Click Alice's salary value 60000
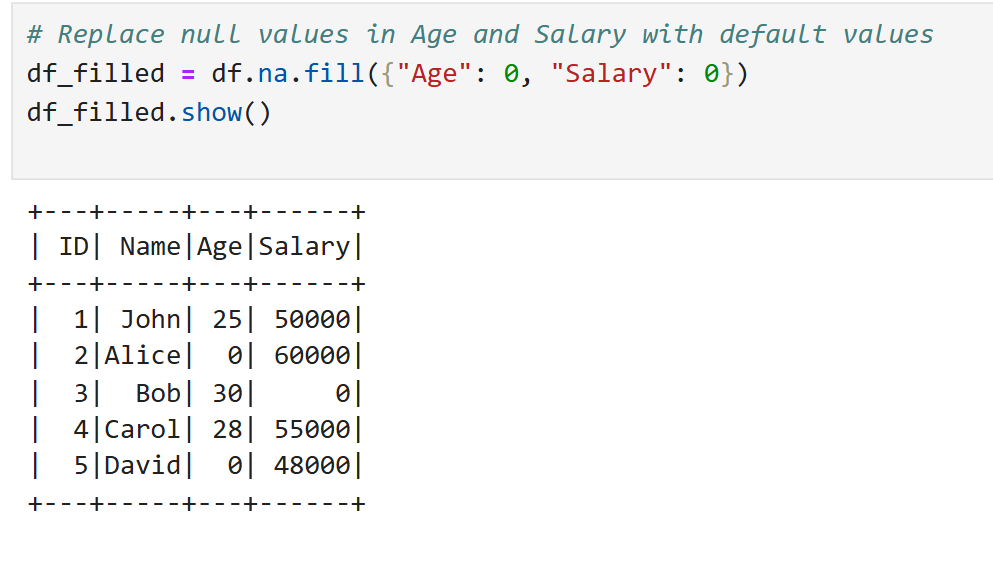This screenshot has height=561, width=993. pos(312,356)
